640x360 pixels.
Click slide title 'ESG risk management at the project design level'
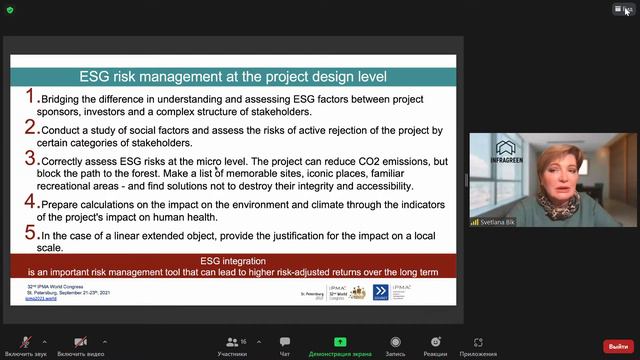pyautogui.click(x=233, y=77)
